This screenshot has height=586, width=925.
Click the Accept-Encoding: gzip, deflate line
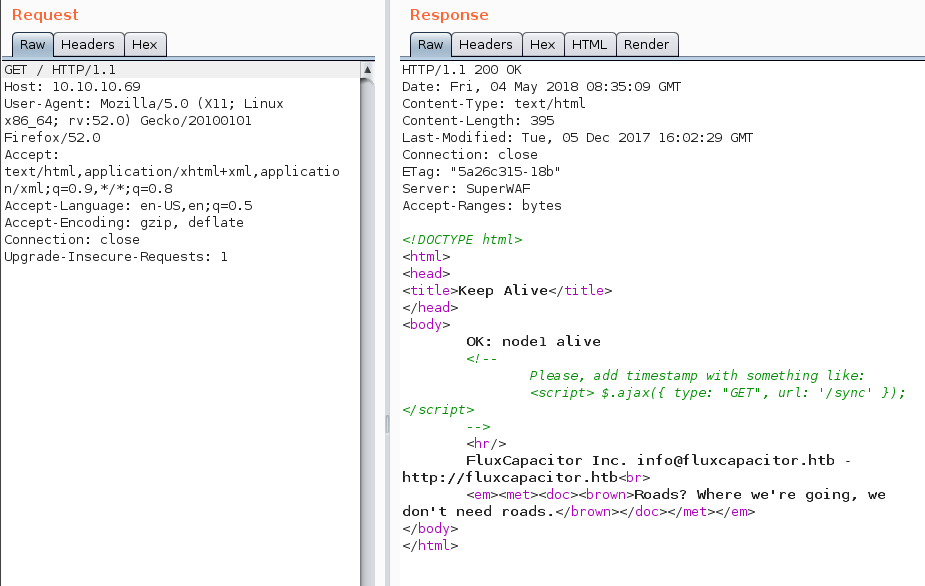(124, 223)
